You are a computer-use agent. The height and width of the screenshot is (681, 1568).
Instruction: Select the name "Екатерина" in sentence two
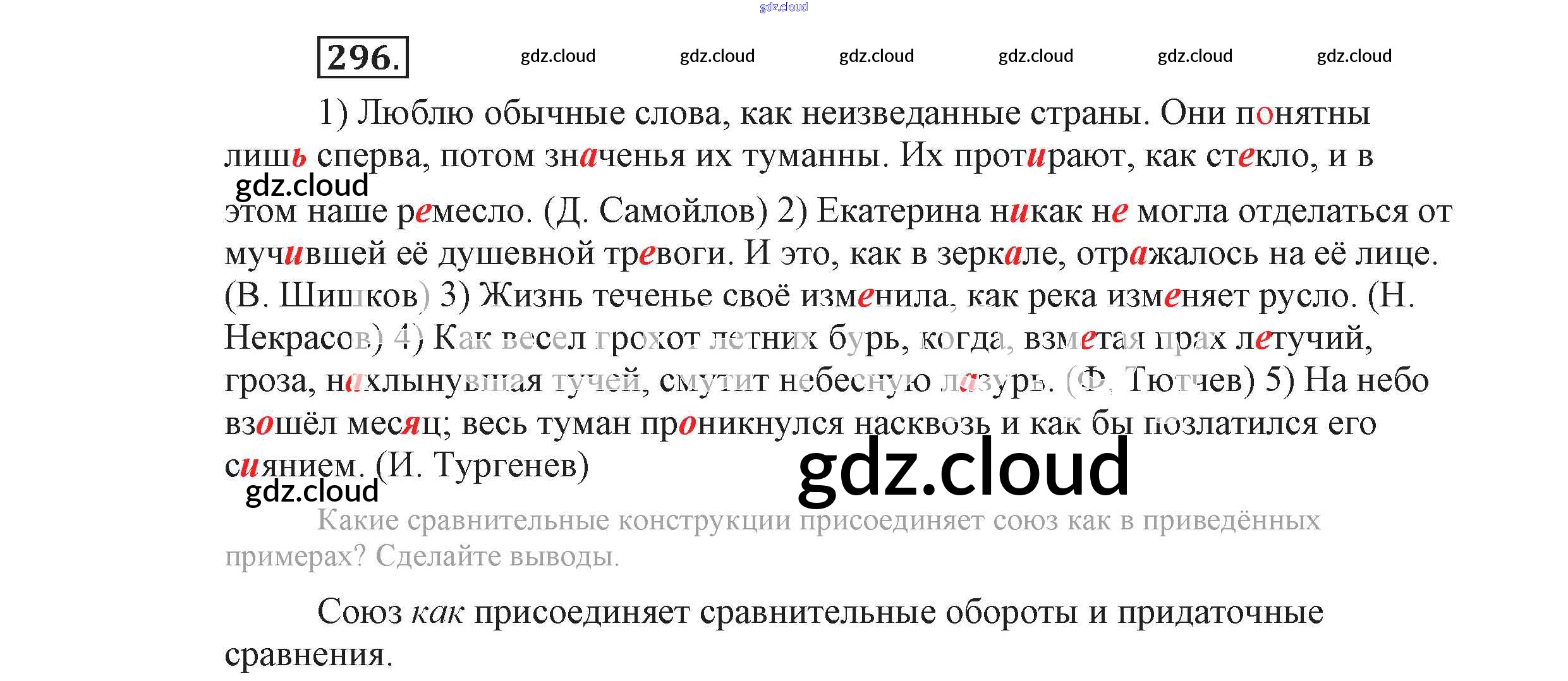click(x=898, y=211)
